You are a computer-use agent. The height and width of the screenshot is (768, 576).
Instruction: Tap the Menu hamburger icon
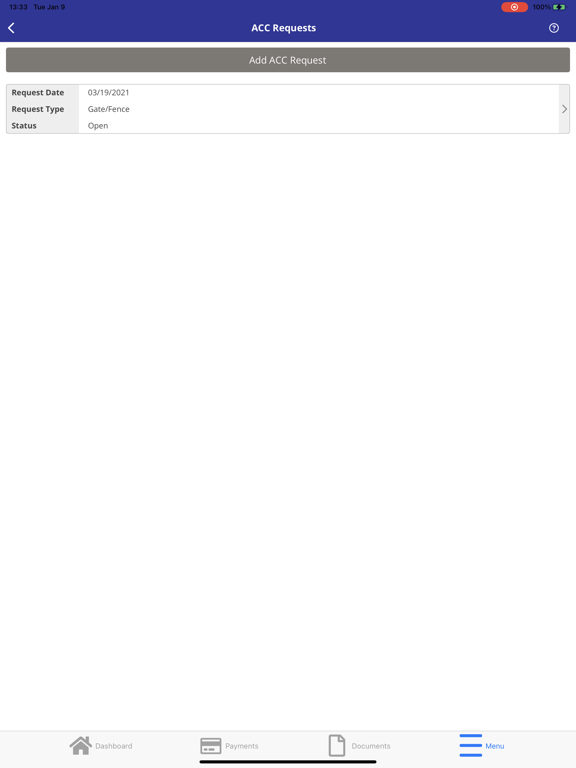pos(471,745)
